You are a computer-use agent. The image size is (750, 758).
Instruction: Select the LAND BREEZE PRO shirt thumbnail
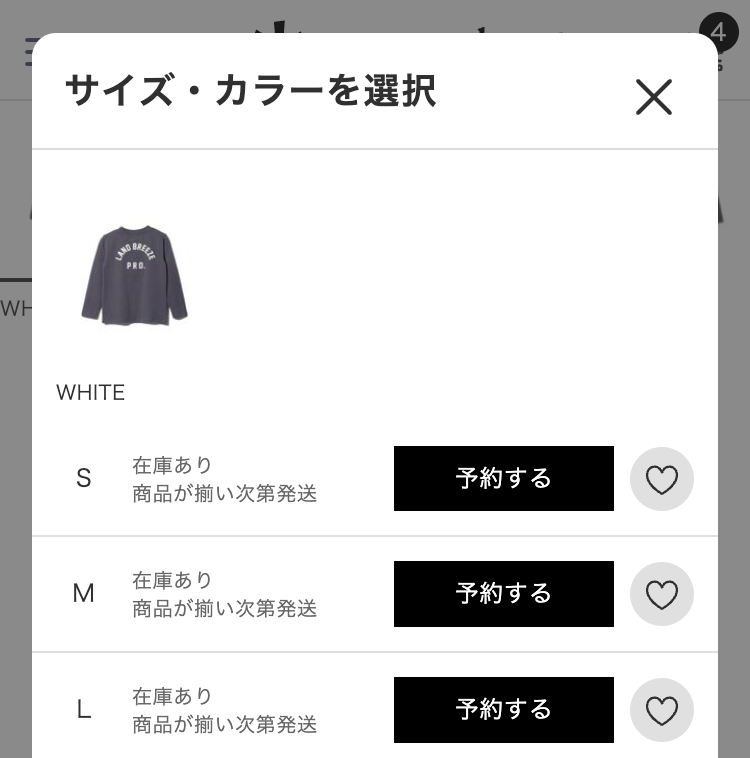134,274
